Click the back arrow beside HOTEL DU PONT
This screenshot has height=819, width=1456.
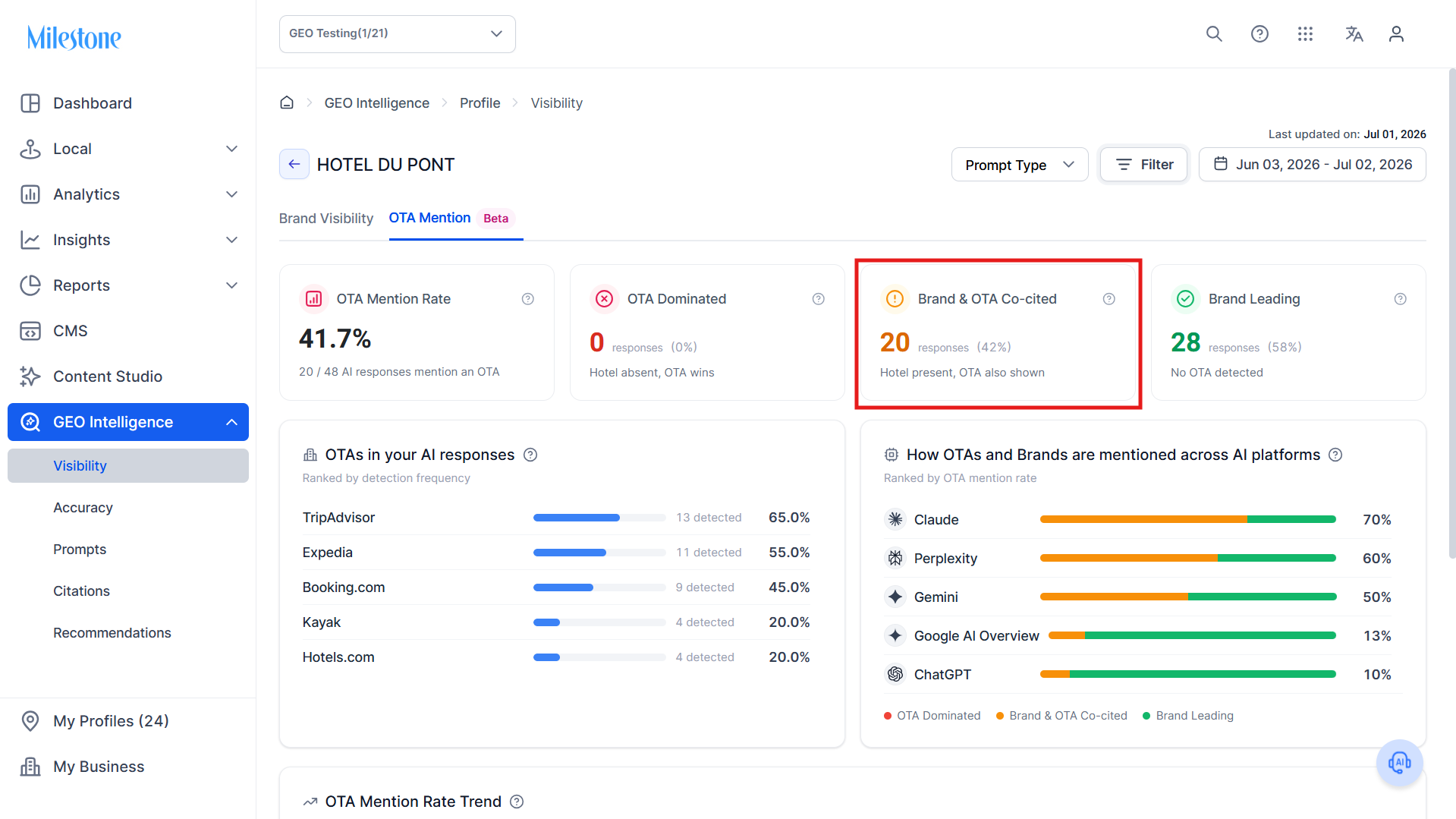[294, 164]
